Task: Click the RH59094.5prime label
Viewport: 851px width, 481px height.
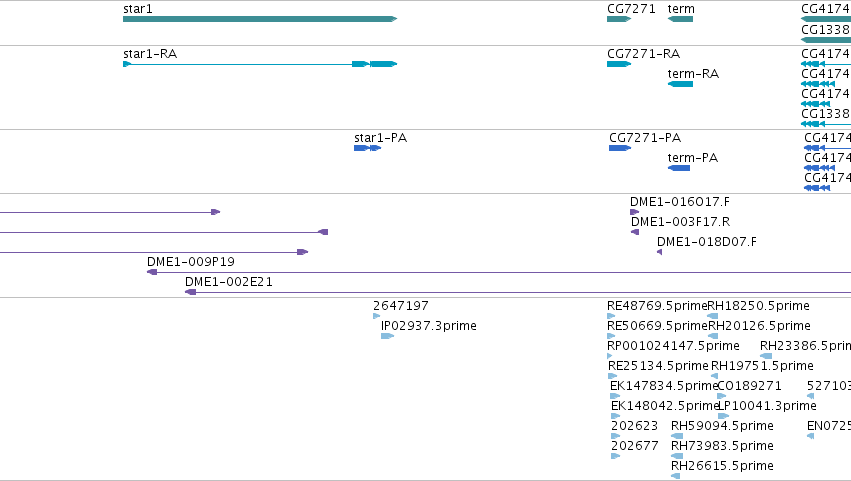Action: tap(722, 426)
